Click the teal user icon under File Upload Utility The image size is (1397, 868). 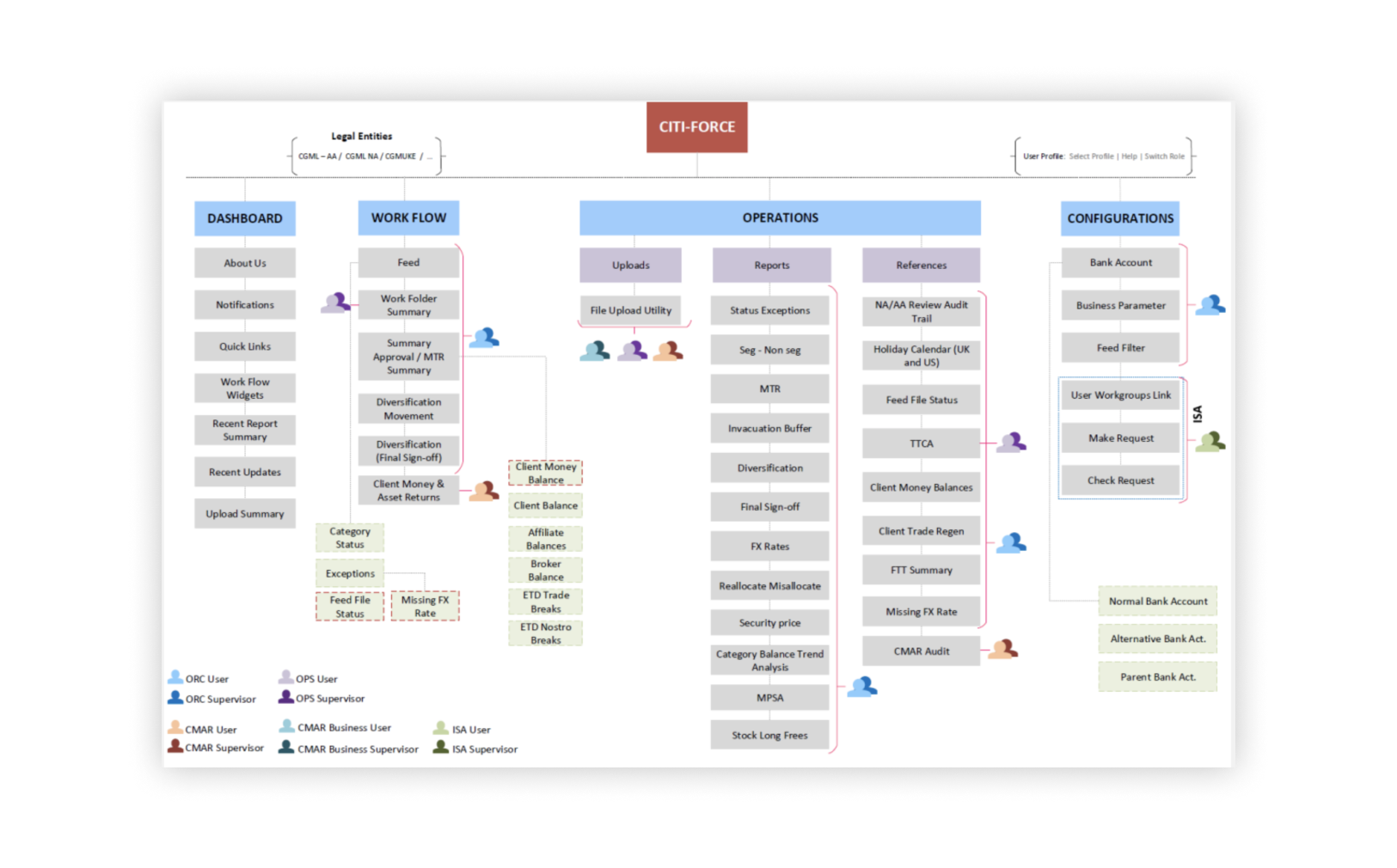(x=595, y=351)
